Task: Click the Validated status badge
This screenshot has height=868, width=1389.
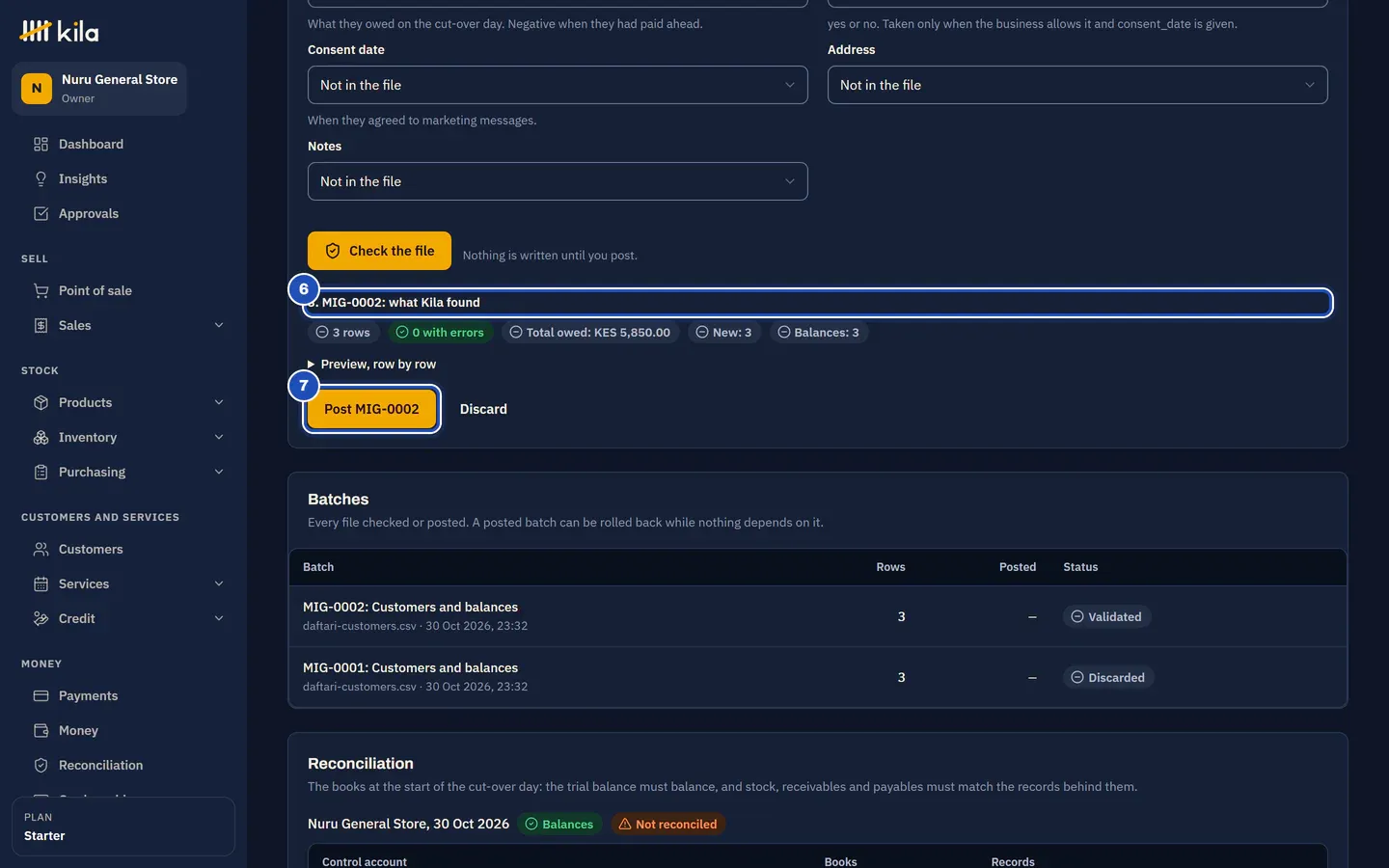Action: [x=1106, y=616]
